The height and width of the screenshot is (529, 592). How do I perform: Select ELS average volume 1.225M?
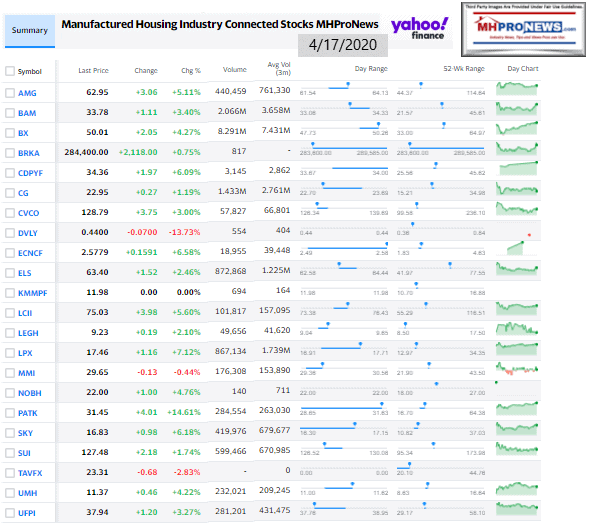pyautogui.click(x=276, y=270)
